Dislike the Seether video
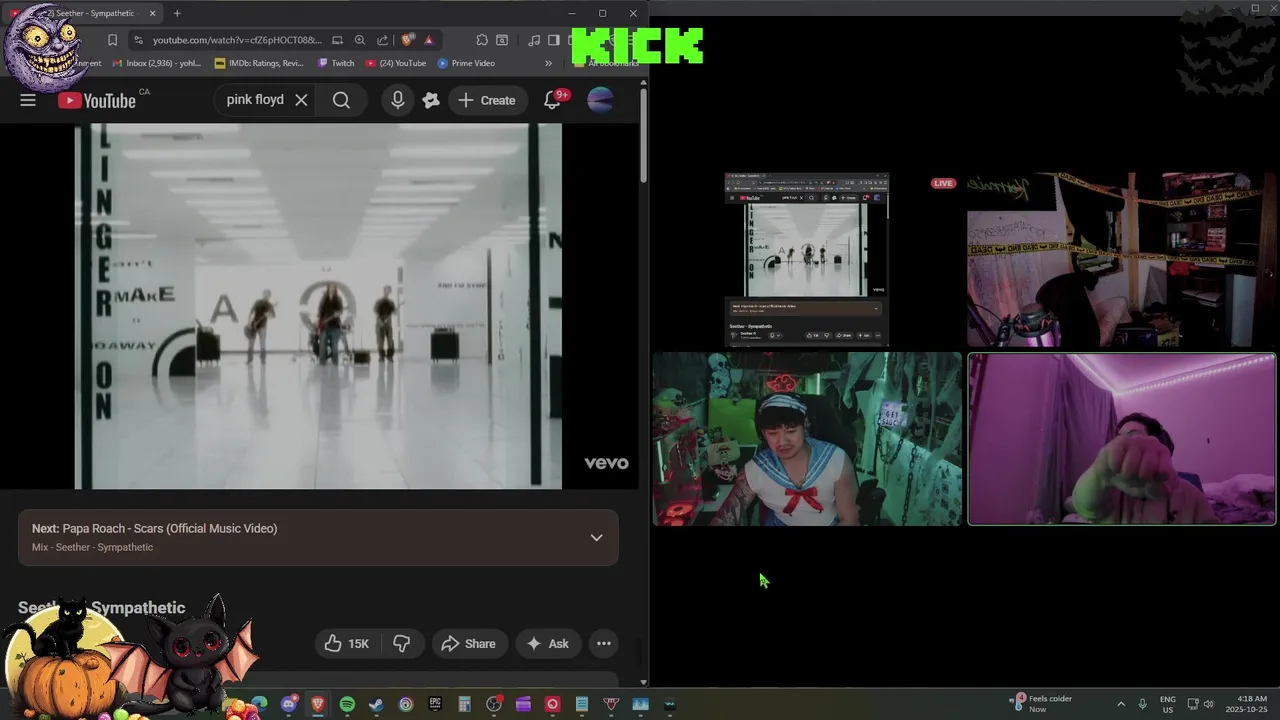The height and width of the screenshot is (720, 1280). coord(401,644)
